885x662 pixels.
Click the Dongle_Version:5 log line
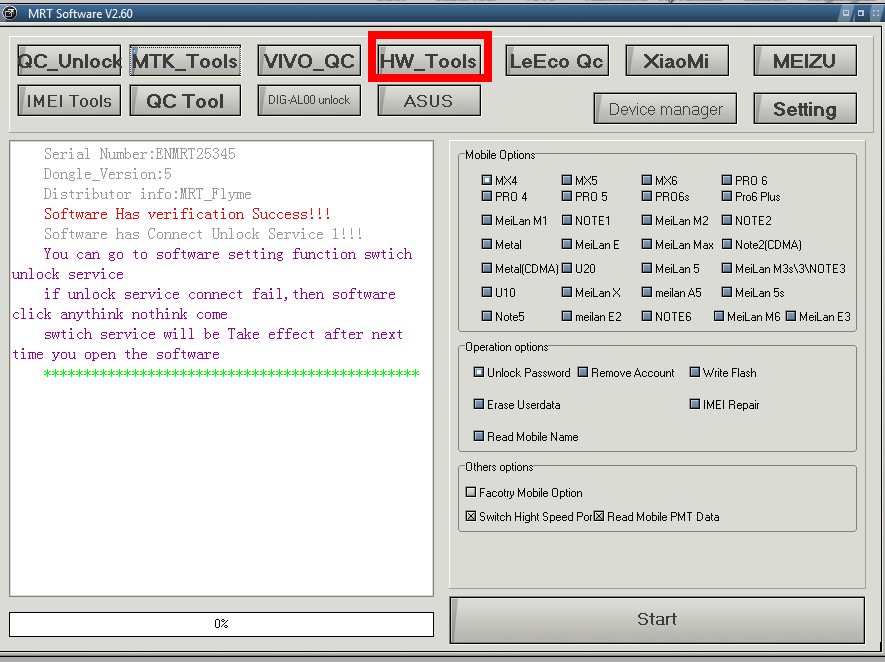[107, 174]
